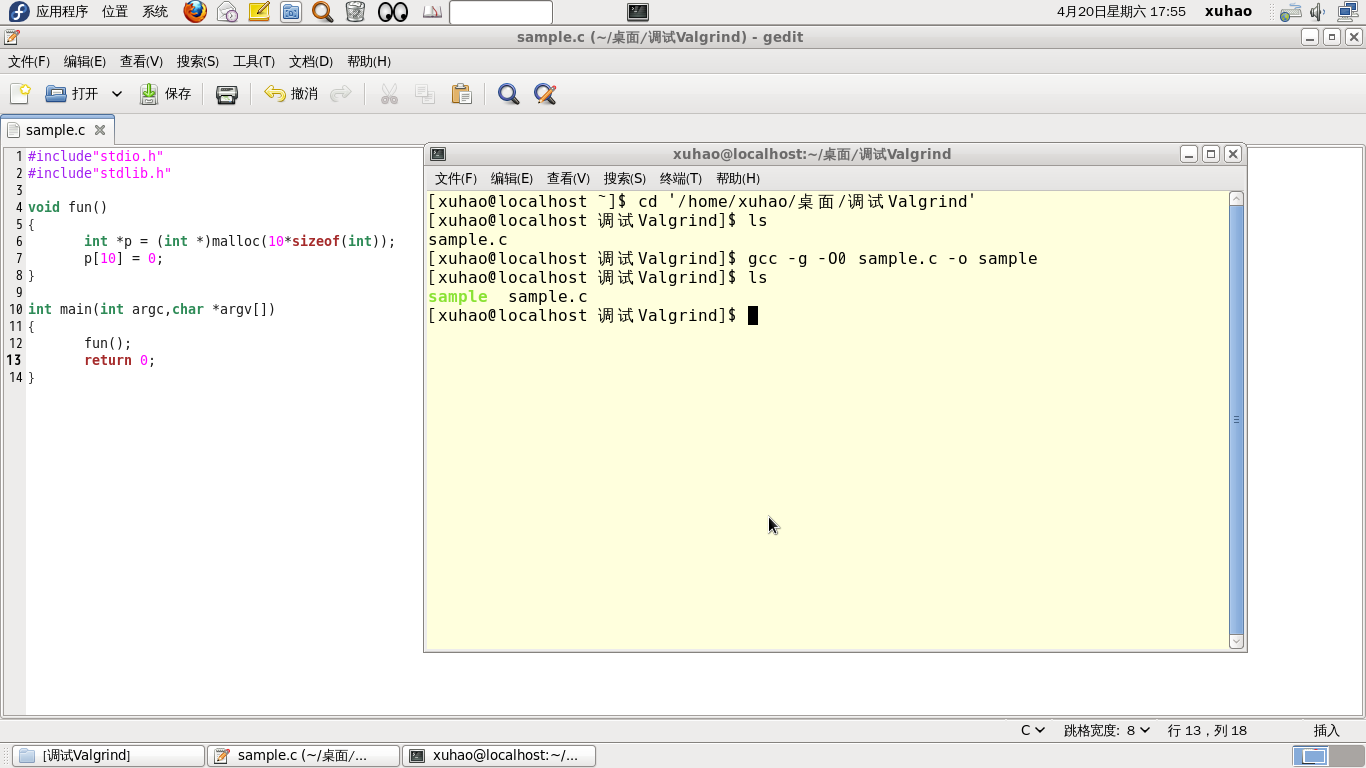Launch terminal from the top panel icon

pos(638,12)
